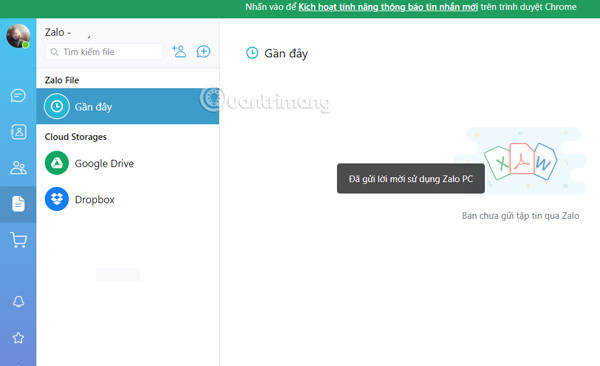The width and height of the screenshot is (600, 366).
Task: Click the Dropbox logo icon
Action: (57, 199)
